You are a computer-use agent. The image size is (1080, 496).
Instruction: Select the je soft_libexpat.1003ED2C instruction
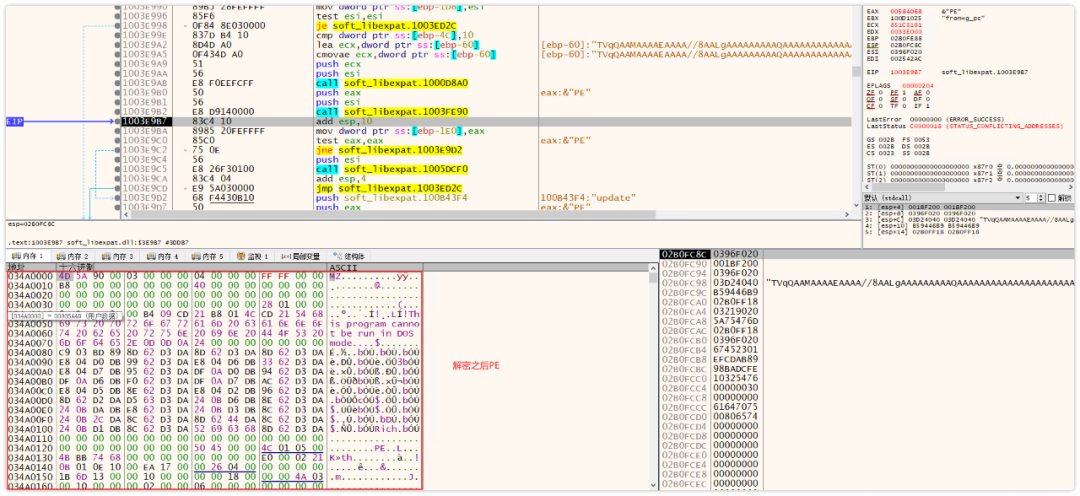click(386, 25)
